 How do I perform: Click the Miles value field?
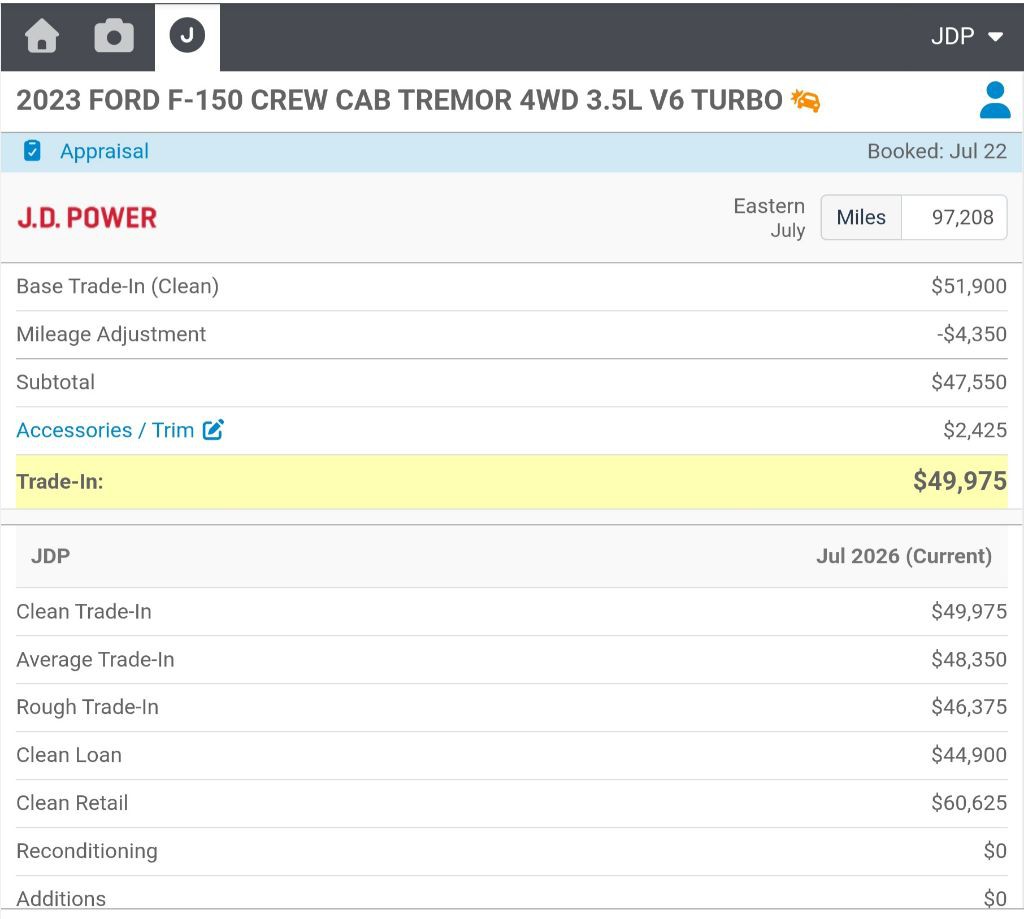coord(954,218)
